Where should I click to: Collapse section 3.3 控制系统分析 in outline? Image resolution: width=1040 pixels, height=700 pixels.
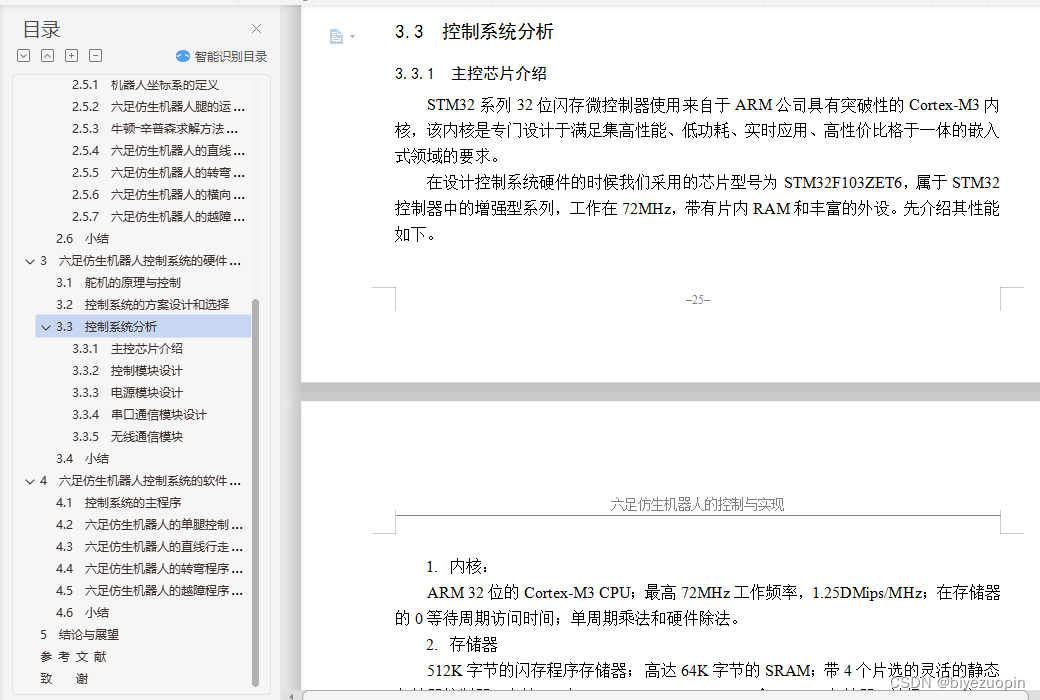[46, 327]
